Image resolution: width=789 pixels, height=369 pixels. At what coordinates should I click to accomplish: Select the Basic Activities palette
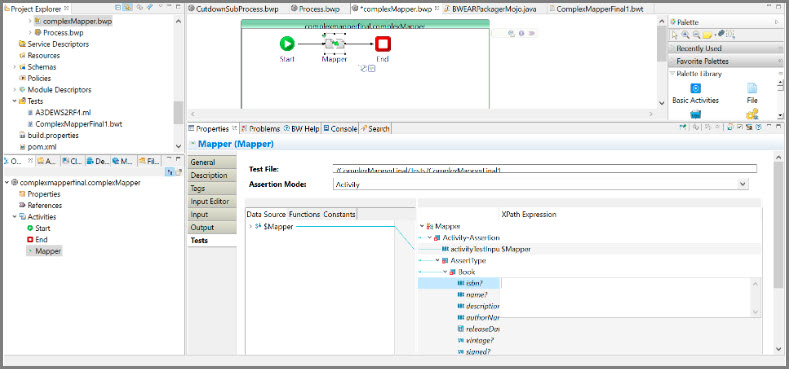click(x=695, y=93)
